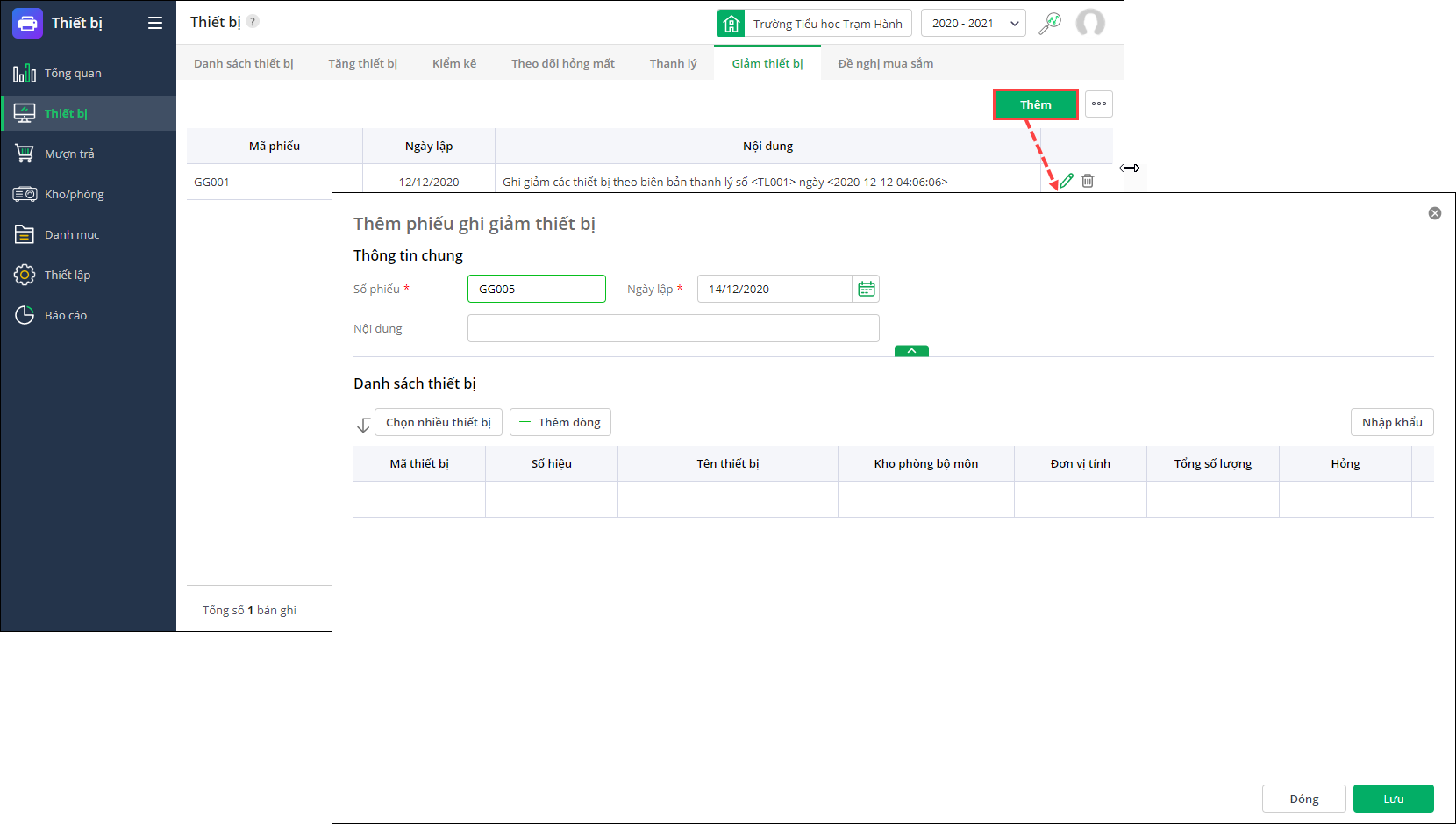Open the user avatar profile
The image size is (1456, 824).
(1090, 24)
